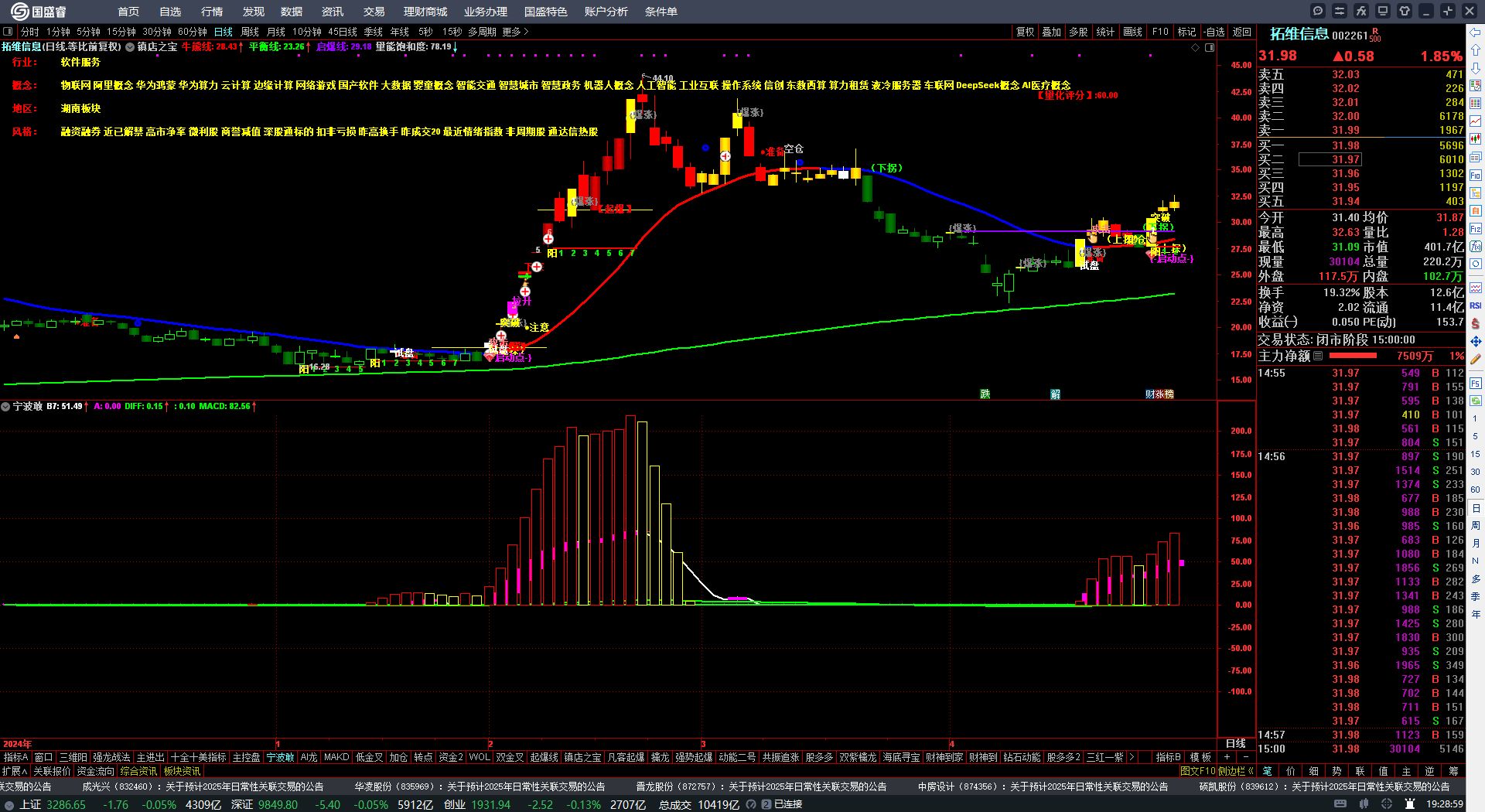
Task: Open the 综合资讯 tab
Action: (x=138, y=771)
